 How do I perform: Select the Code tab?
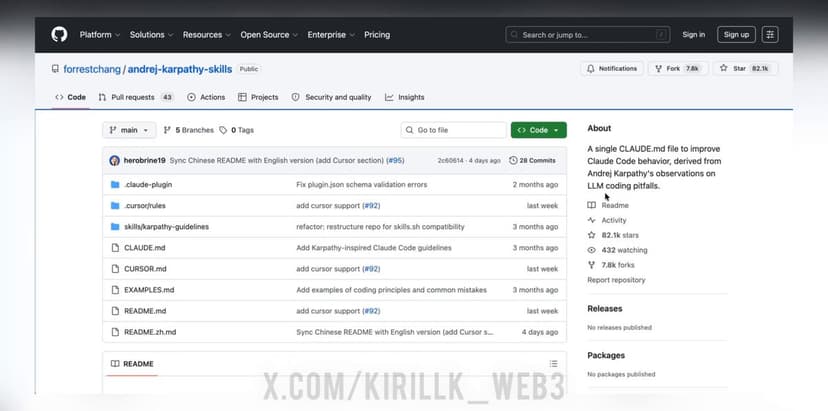coord(70,97)
